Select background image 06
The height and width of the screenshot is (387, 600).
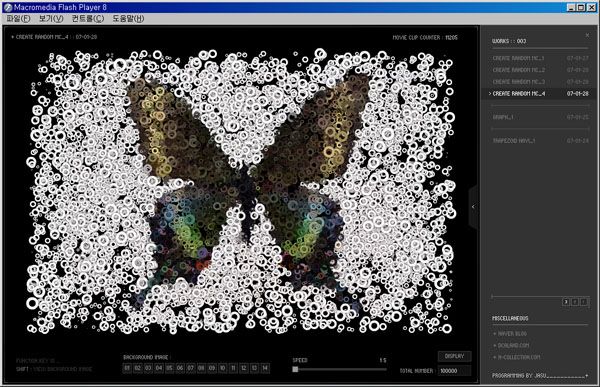tap(180, 368)
